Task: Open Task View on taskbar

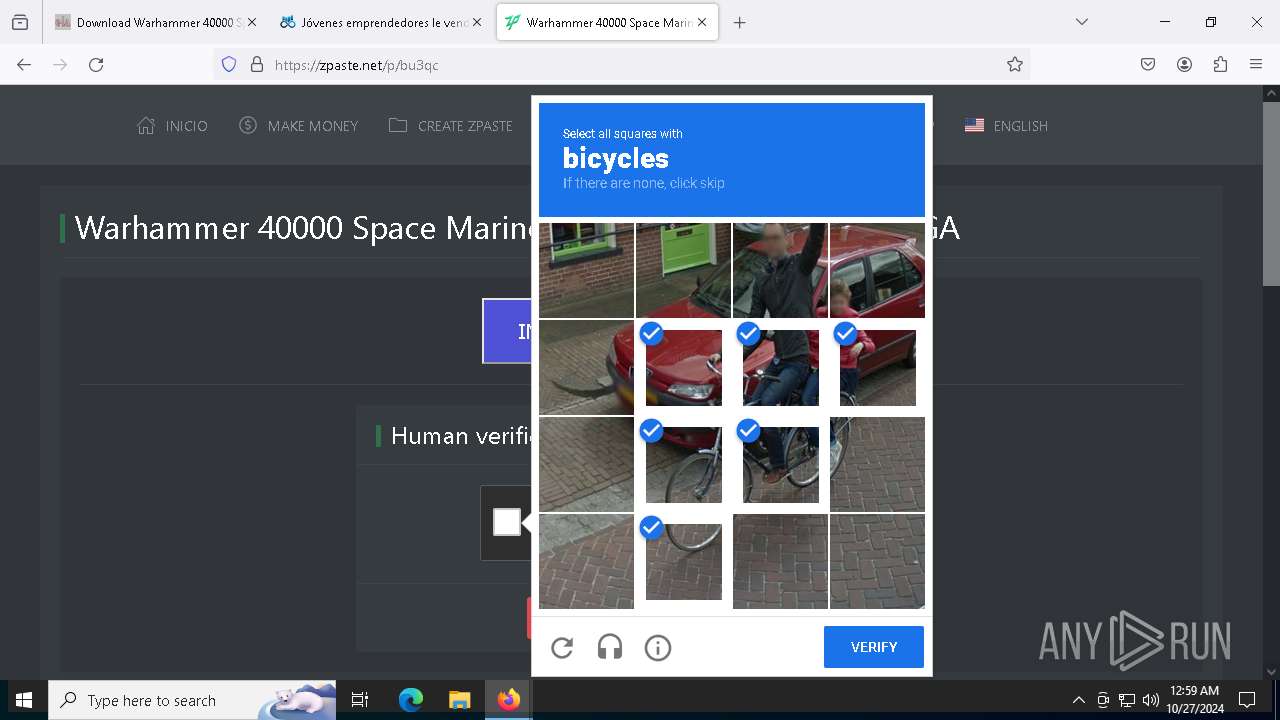Action: [360, 700]
